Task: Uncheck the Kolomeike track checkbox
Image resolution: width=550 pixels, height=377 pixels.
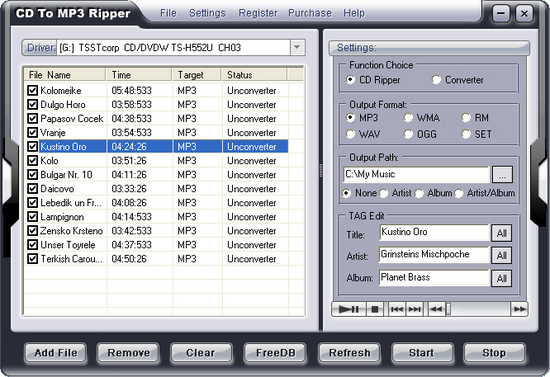Action: click(33, 90)
